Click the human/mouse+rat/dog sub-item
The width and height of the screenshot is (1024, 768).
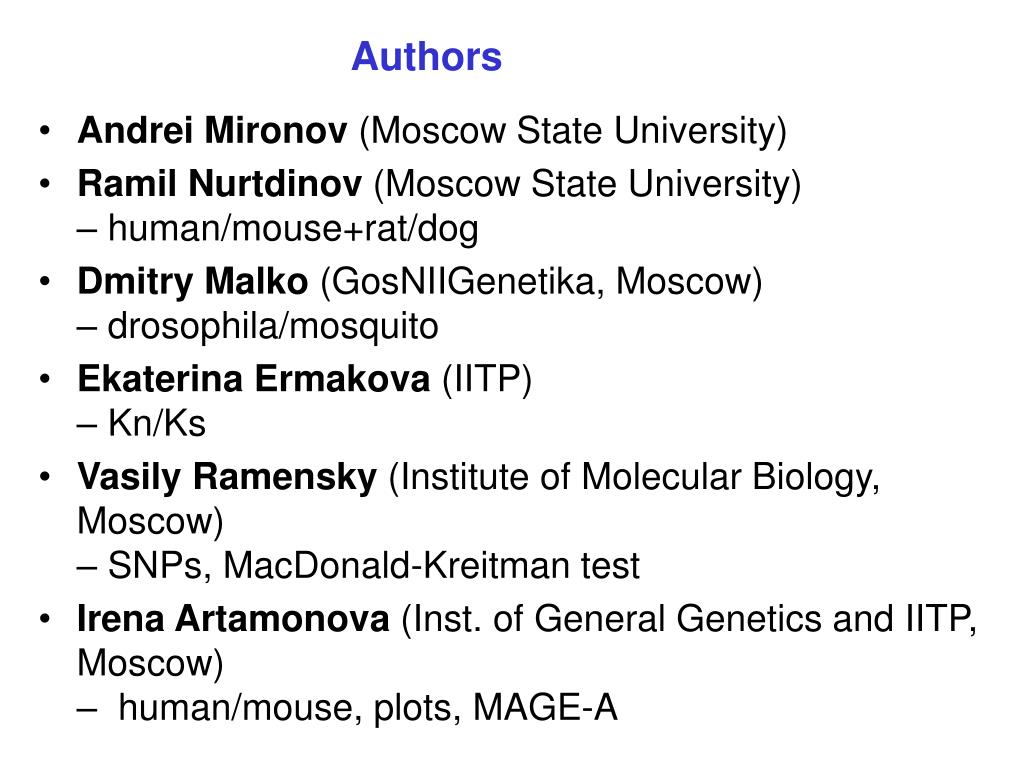coord(278,229)
